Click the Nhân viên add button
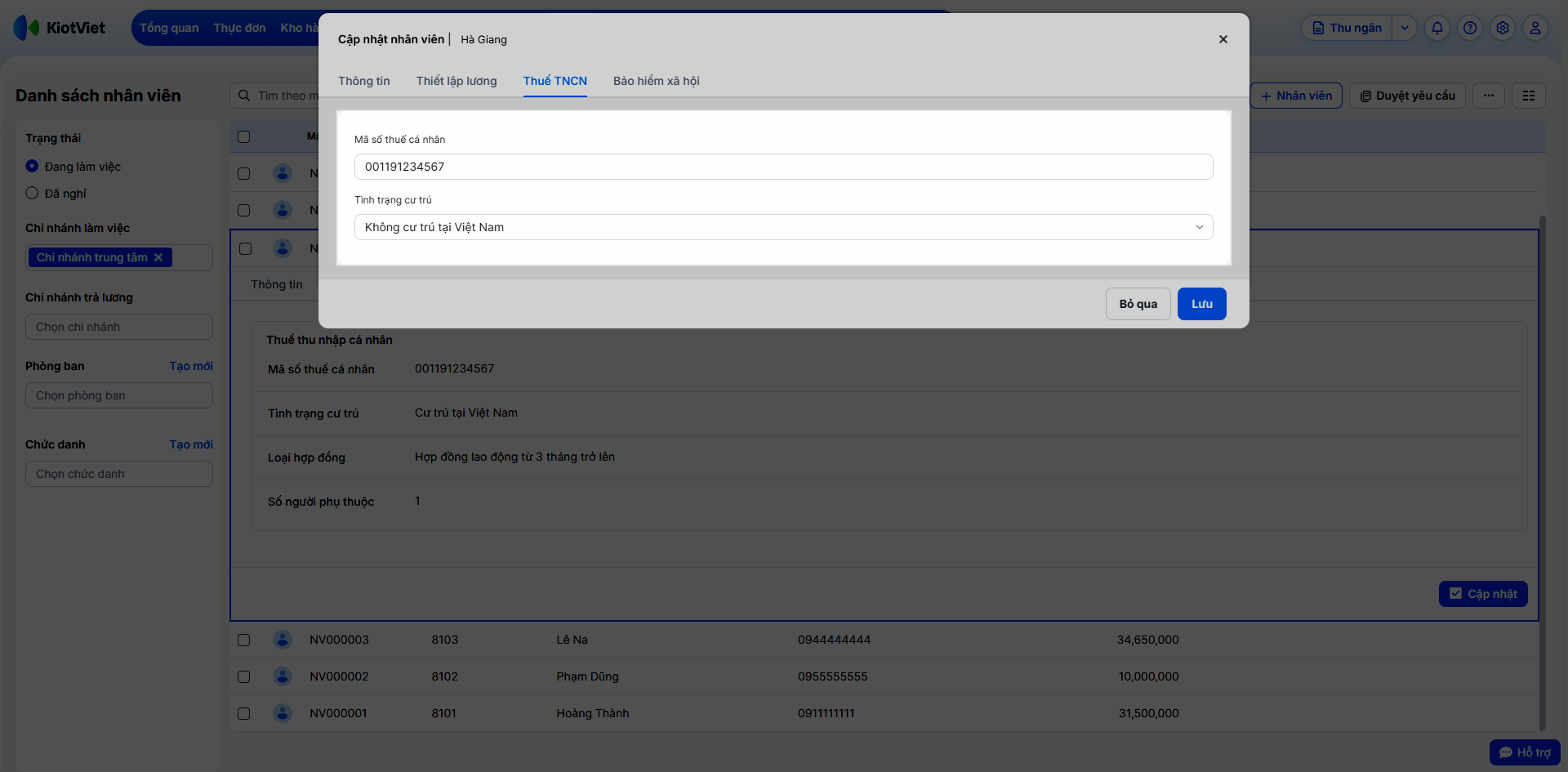This screenshot has height=772, width=1568. (1296, 96)
